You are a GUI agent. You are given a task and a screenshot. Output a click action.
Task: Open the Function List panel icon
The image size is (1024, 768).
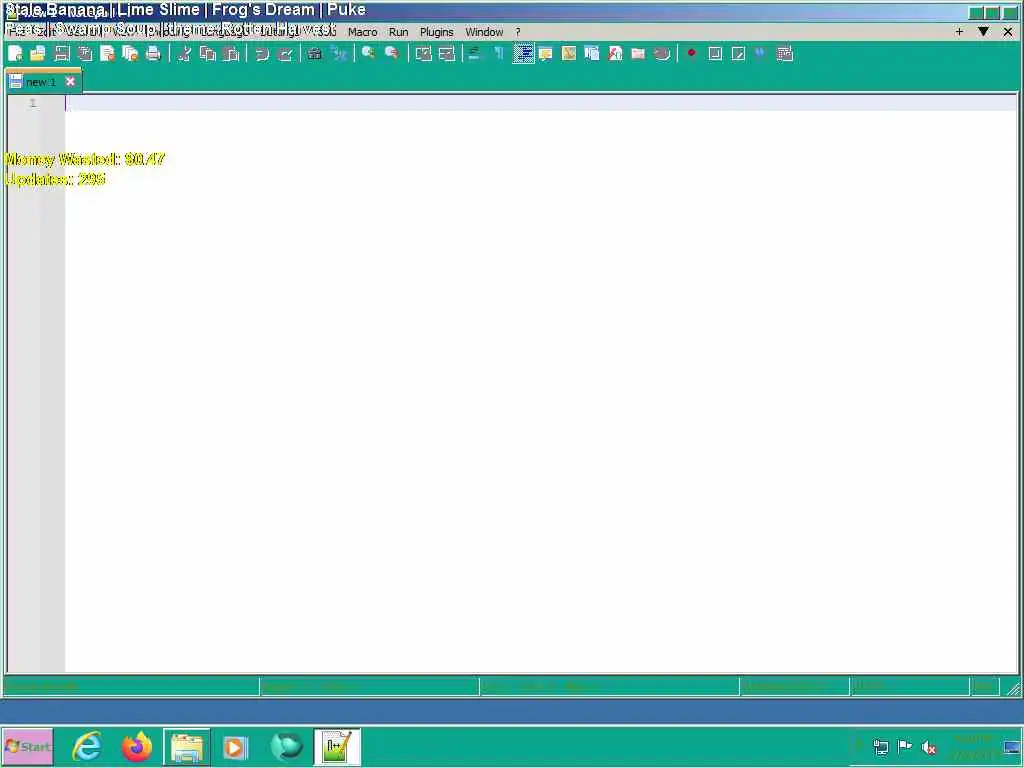coord(615,54)
